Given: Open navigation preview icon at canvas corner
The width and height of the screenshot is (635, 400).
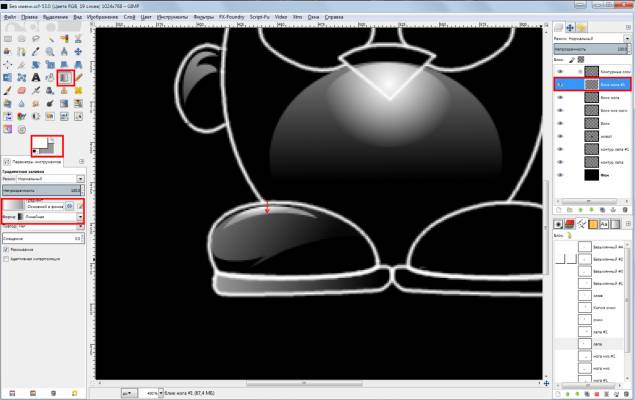Looking at the screenshot, I should [546, 383].
